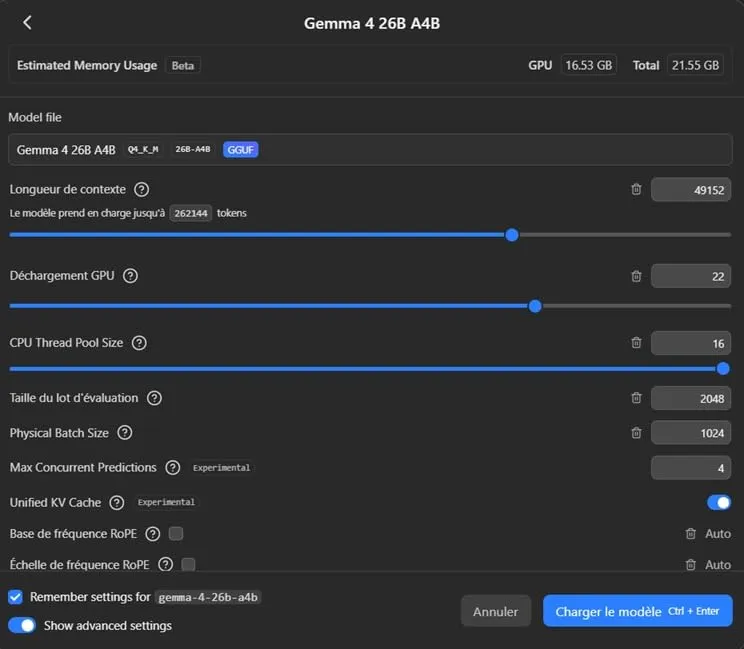Click the Annuler button

coord(495,612)
